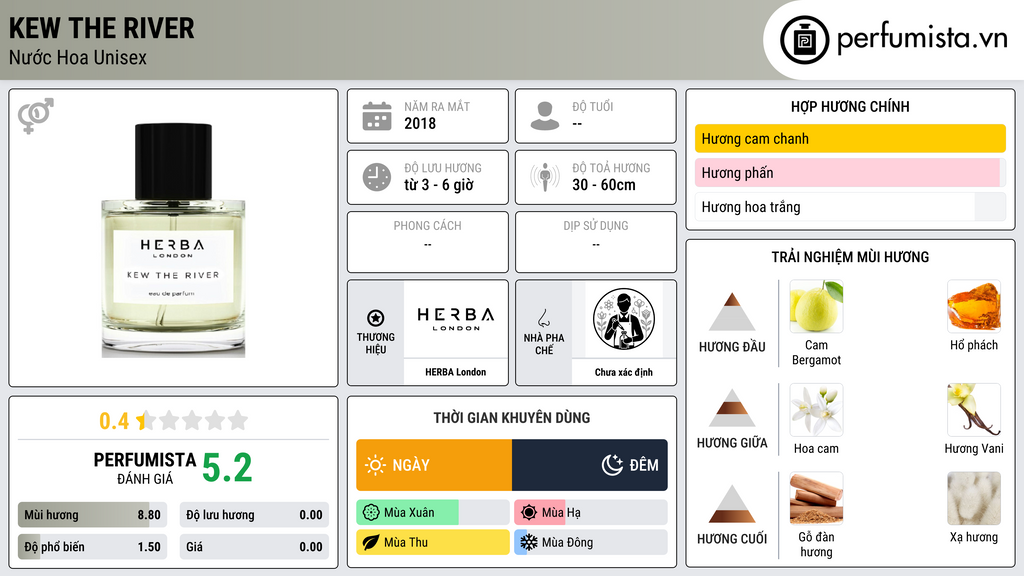1024x576 pixels.
Task: Click the green Perfumista score 5.2
Action: [227, 468]
